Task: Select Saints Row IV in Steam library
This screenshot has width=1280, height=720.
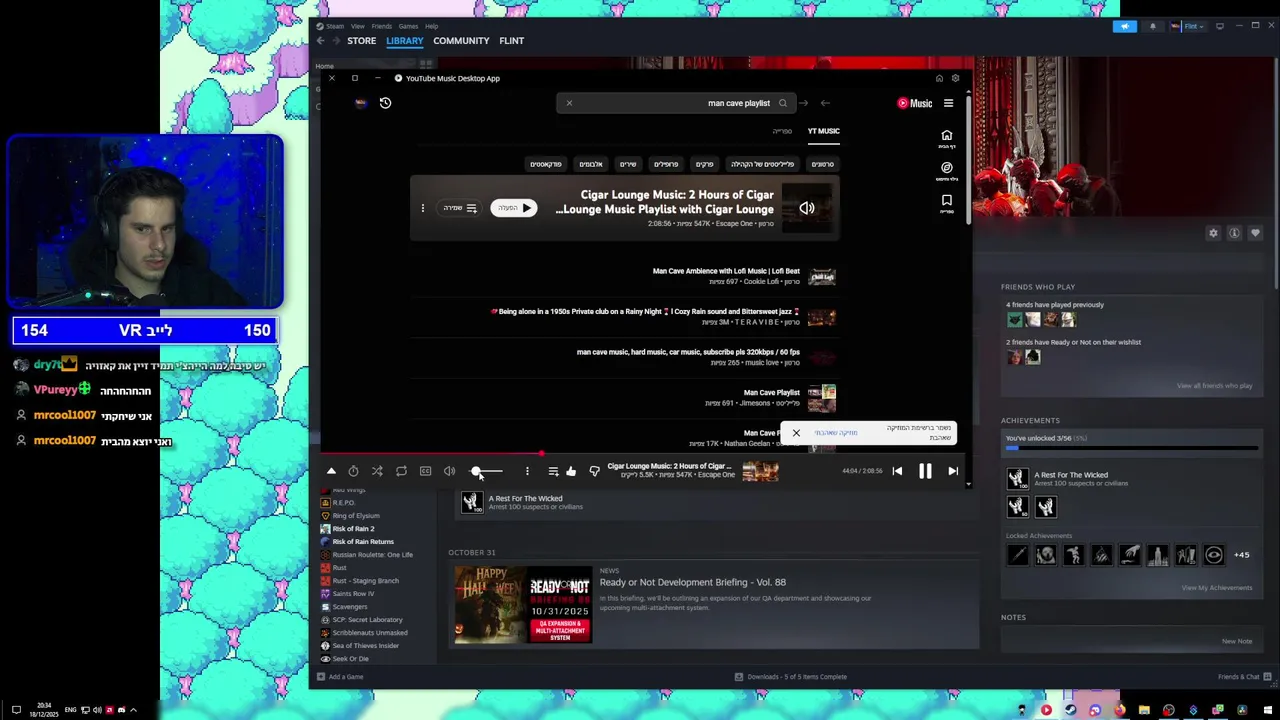Action: pyautogui.click(x=353, y=594)
